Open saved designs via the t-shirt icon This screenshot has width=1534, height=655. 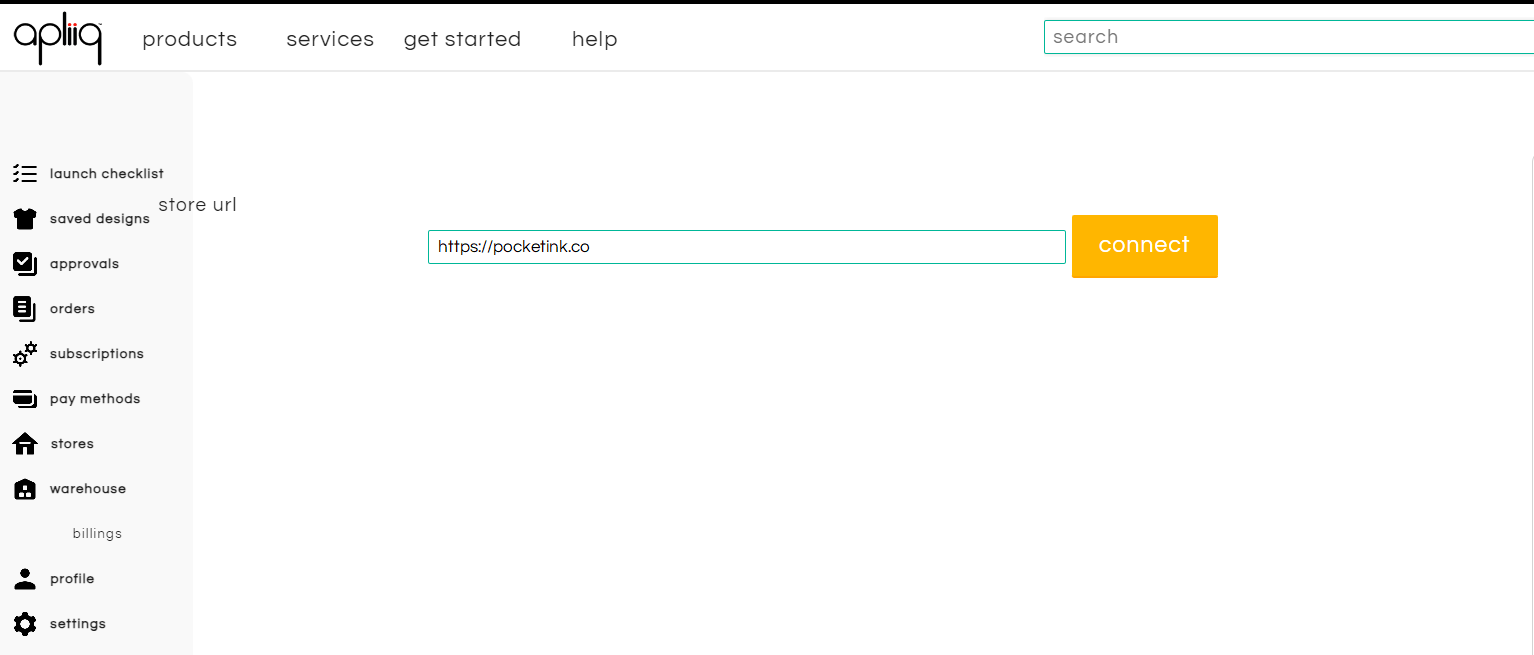[24, 218]
